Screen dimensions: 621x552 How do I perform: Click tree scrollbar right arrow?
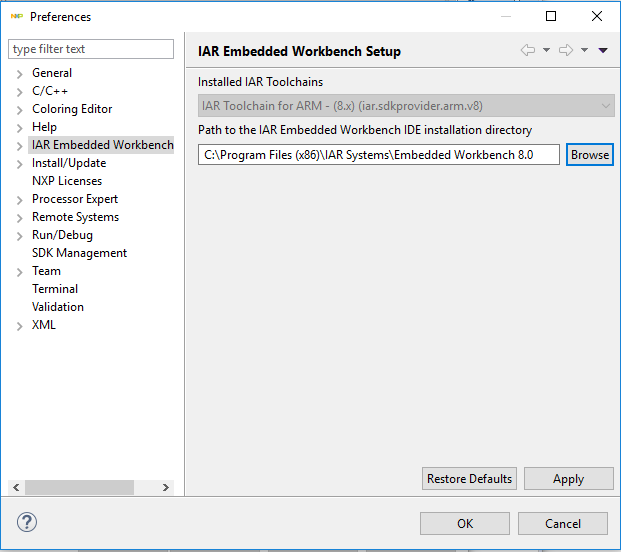click(x=166, y=487)
